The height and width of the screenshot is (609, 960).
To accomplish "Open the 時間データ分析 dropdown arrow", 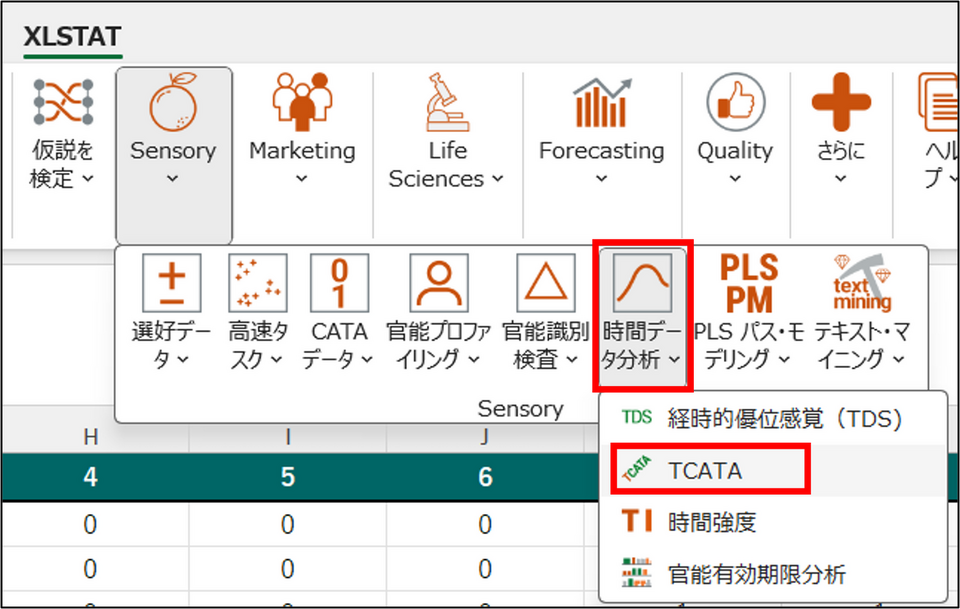I will point(674,360).
